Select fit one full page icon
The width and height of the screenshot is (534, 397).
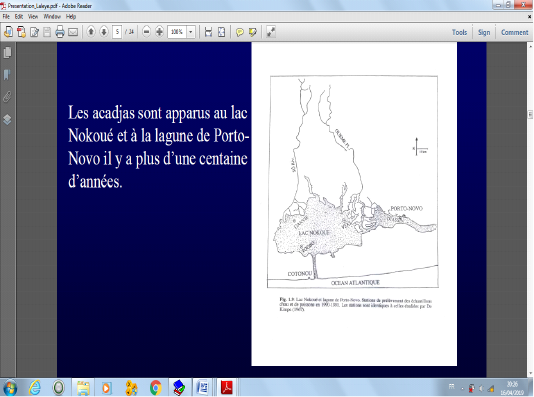pyautogui.click(x=221, y=32)
